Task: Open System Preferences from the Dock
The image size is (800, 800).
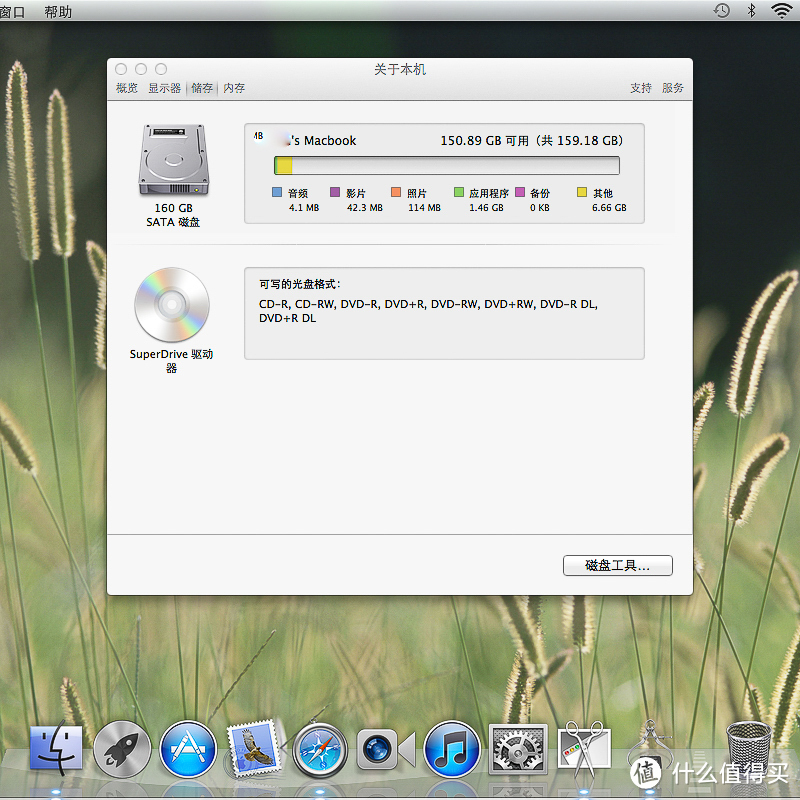Action: pyautogui.click(x=518, y=748)
